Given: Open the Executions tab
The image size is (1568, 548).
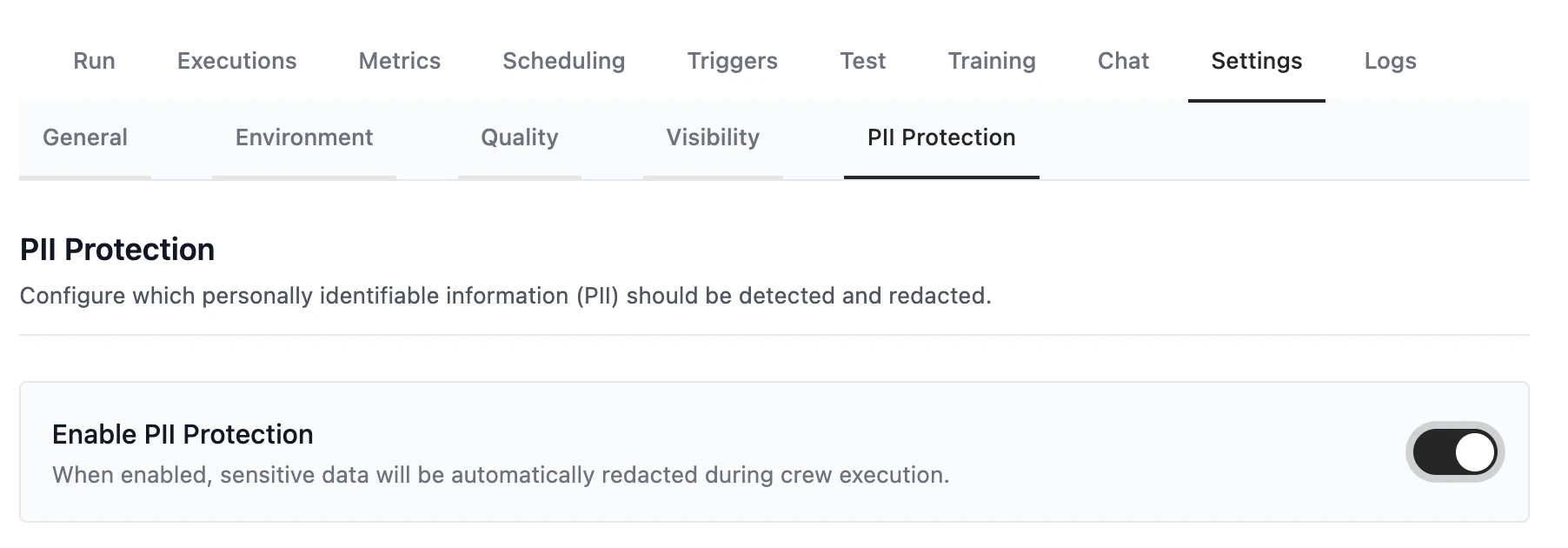Looking at the screenshot, I should click(236, 61).
